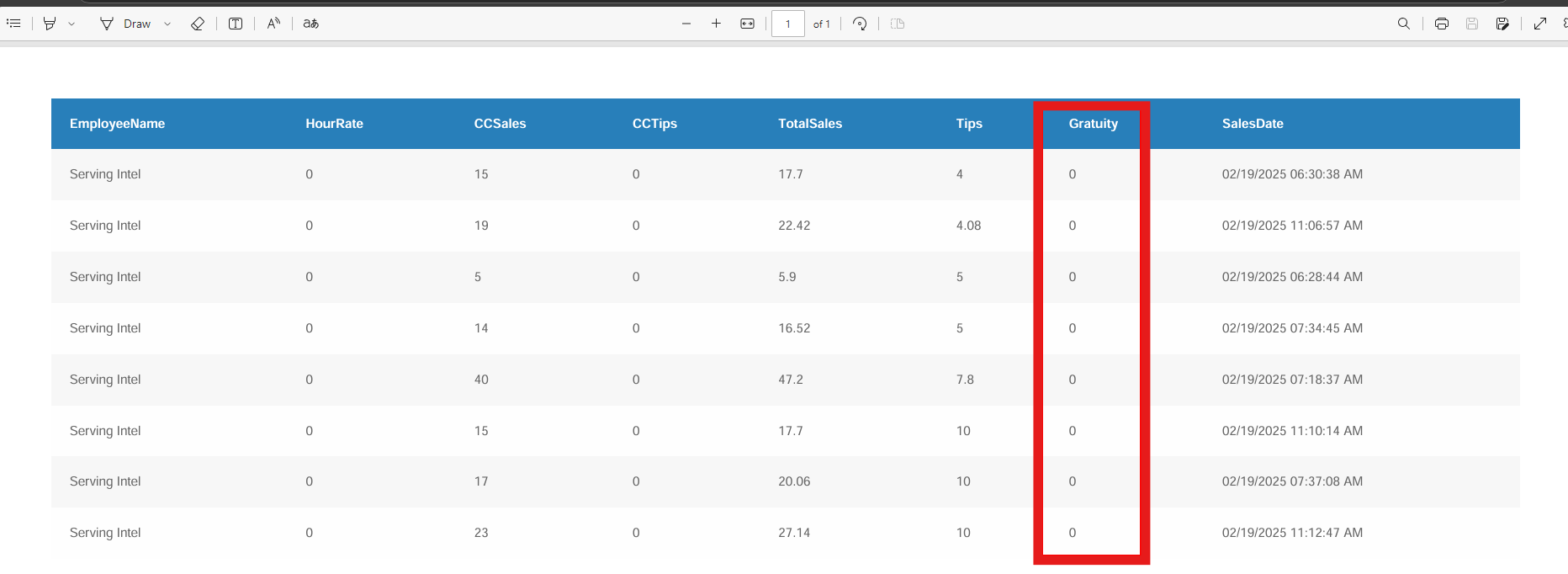Click the page number input field

[788, 24]
